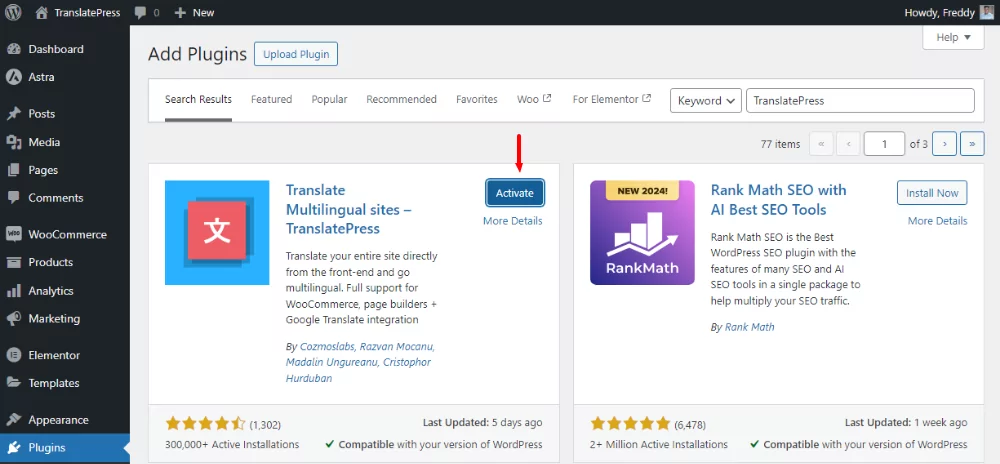
Task: Open the Howdy, Freddy user menu
Action: click(x=948, y=13)
